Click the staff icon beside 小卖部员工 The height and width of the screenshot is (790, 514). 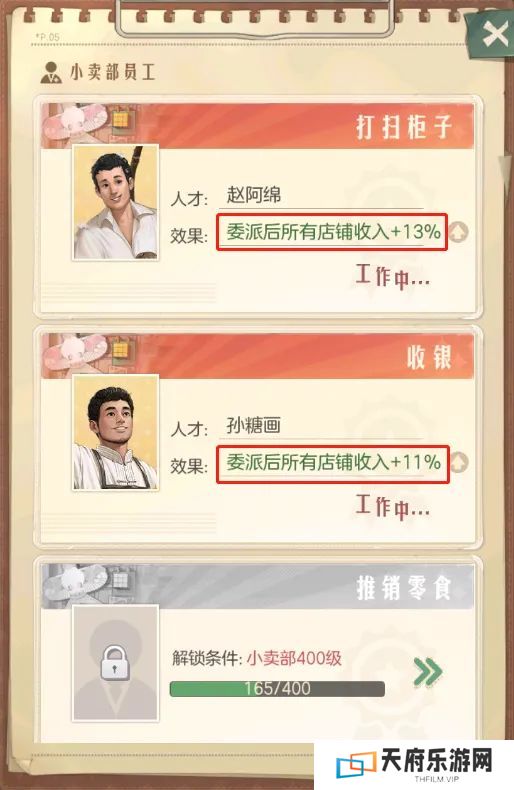pyautogui.click(x=51, y=73)
